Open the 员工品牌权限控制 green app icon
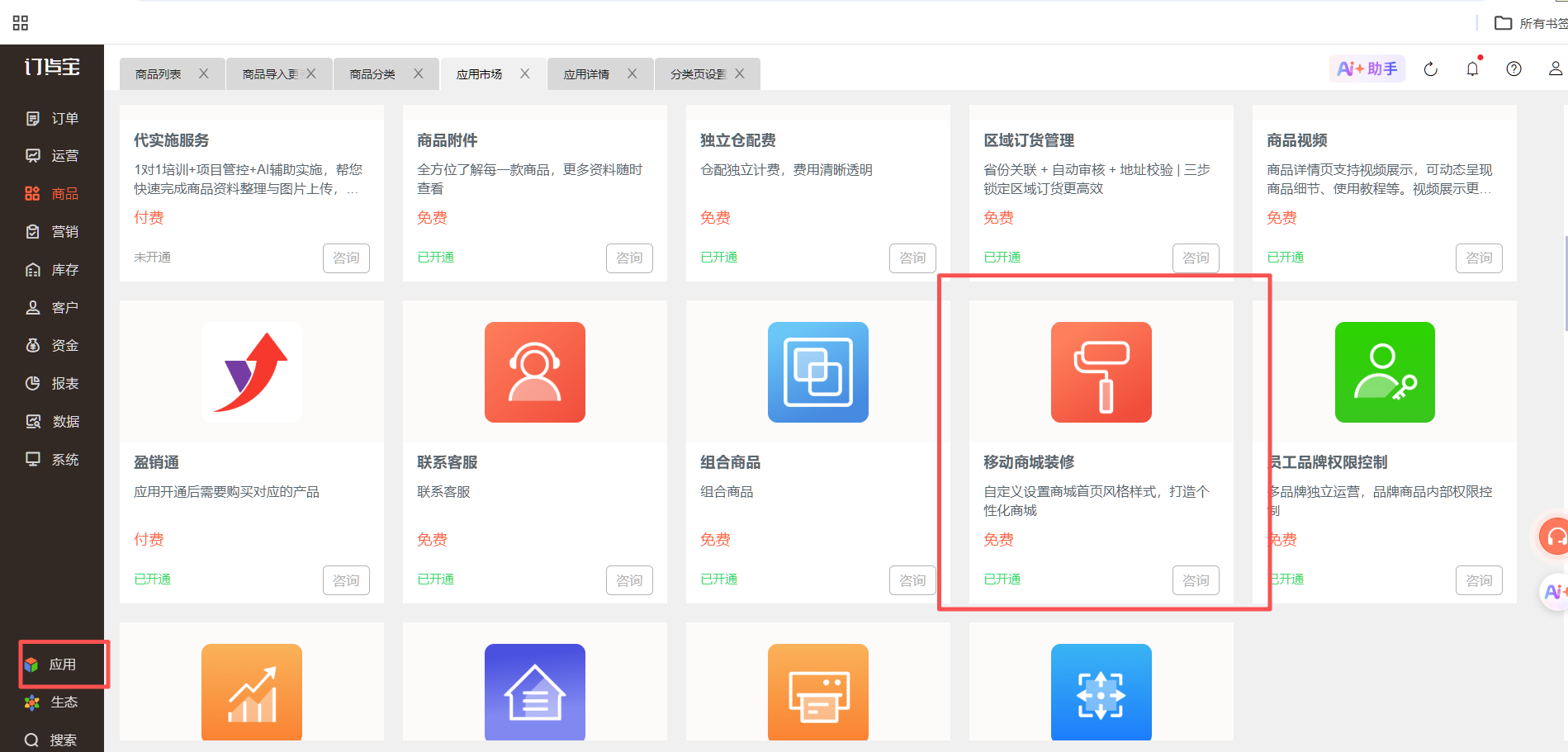Viewport: 1568px width, 752px height. click(x=1385, y=372)
